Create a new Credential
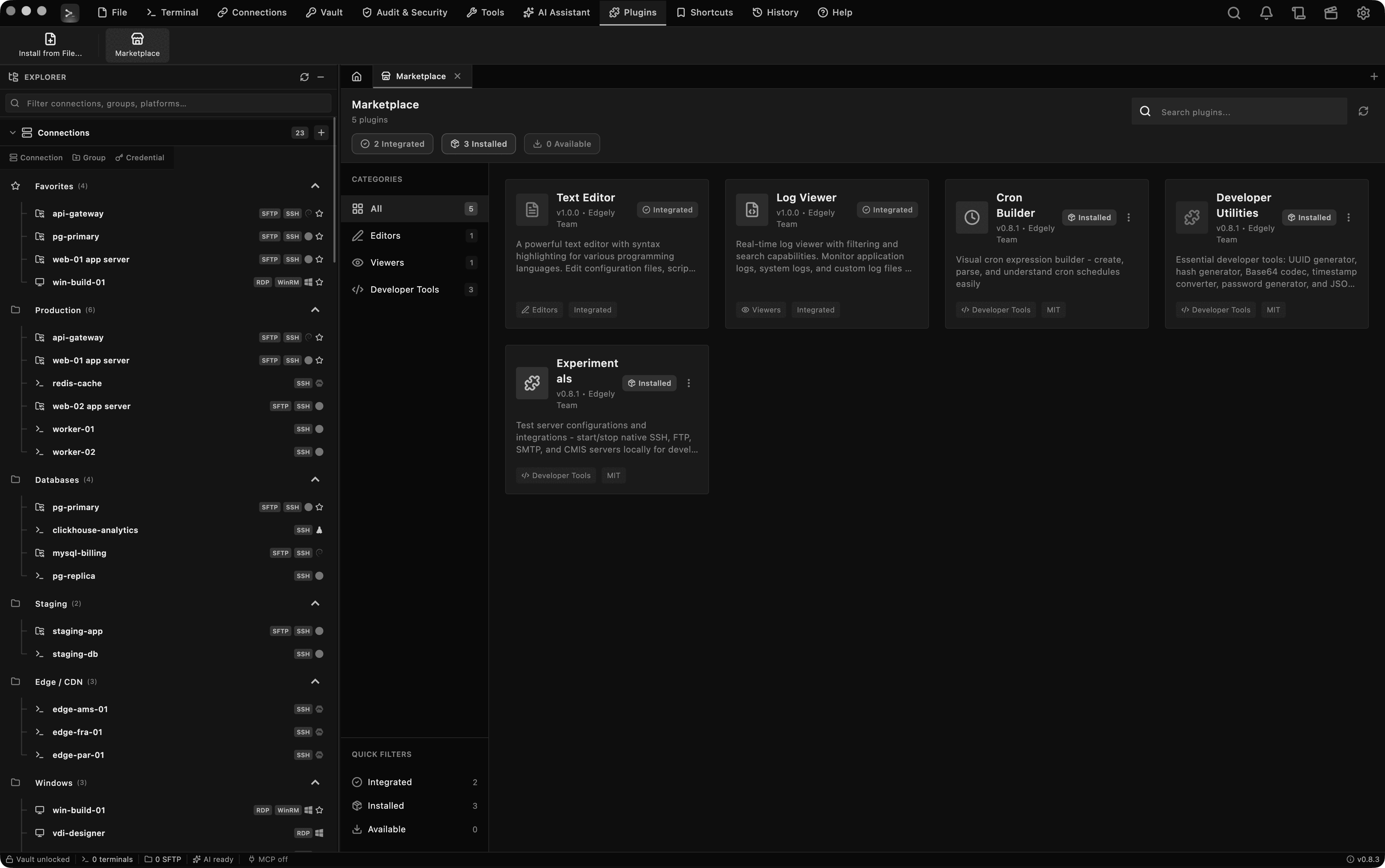This screenshot has height=868, width=1385. pyautogui.click(x=139, y=158)
